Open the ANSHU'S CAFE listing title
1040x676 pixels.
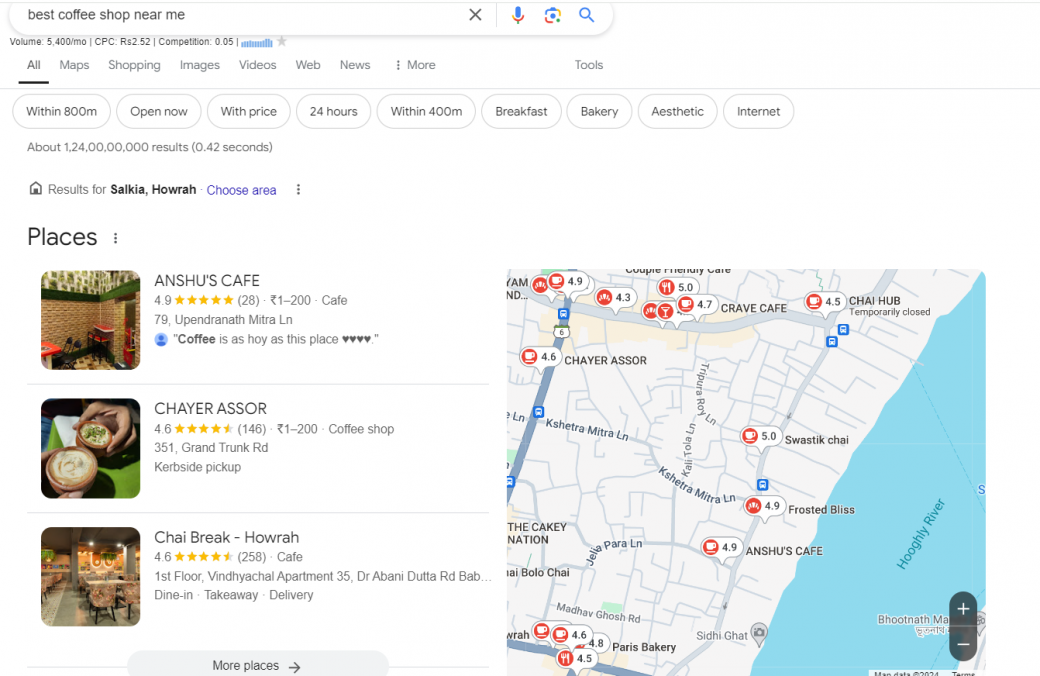(207, 281)
